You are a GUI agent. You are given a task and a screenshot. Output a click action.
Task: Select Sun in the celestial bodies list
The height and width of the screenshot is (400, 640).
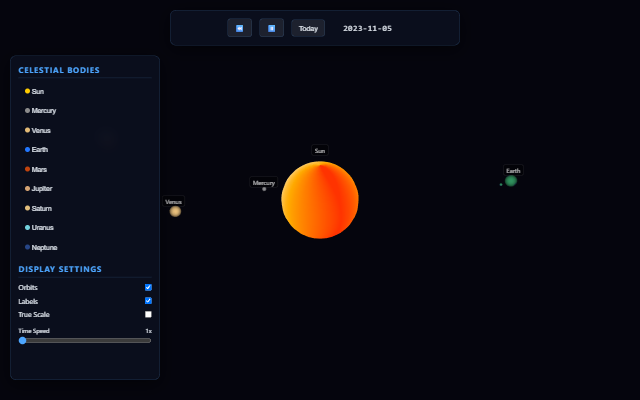tap(85, 91)
